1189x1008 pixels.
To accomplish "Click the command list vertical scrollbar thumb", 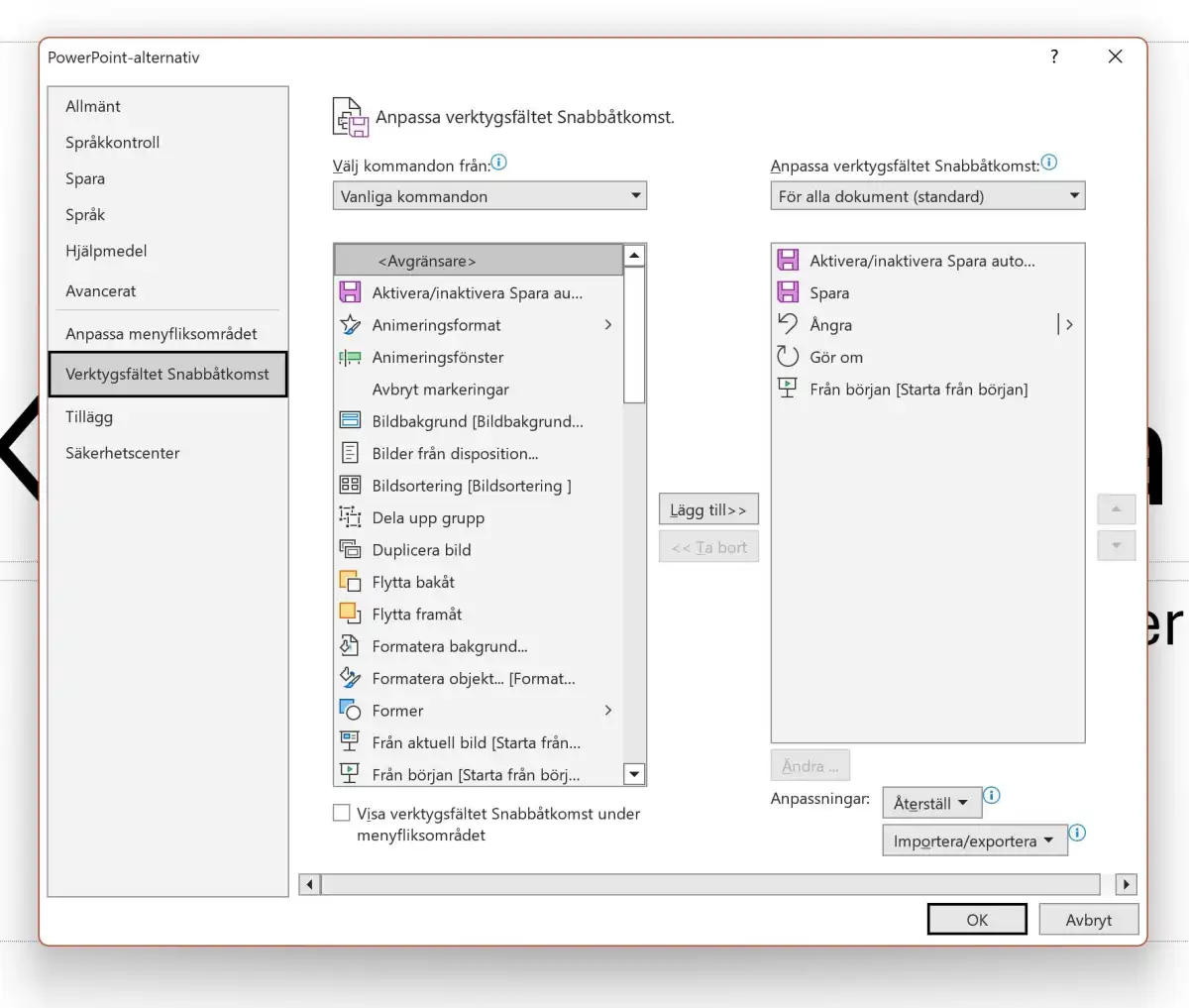I will pyautogui.click(x=634, y=335).
